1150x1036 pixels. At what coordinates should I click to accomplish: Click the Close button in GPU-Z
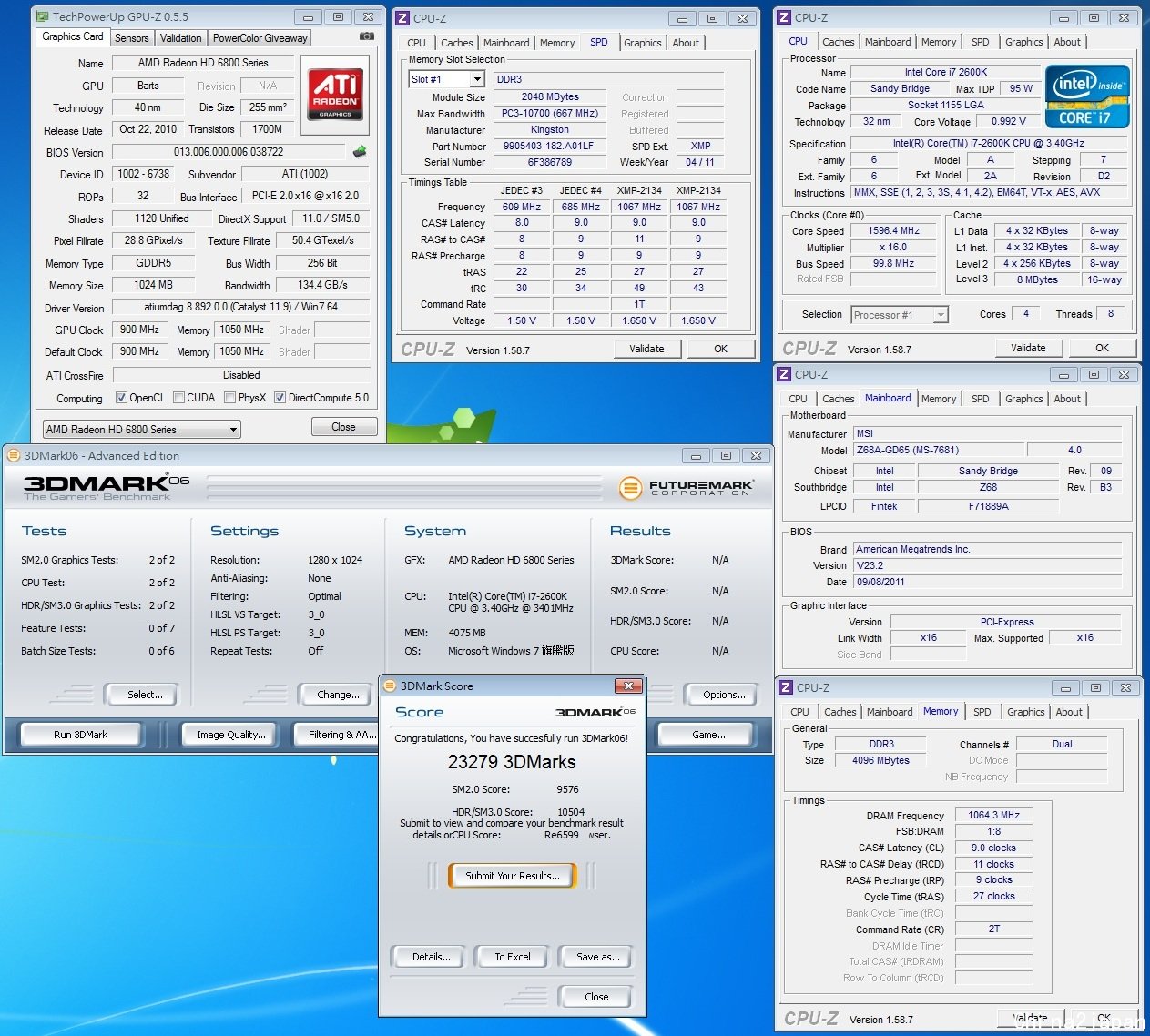pos(344,427)
